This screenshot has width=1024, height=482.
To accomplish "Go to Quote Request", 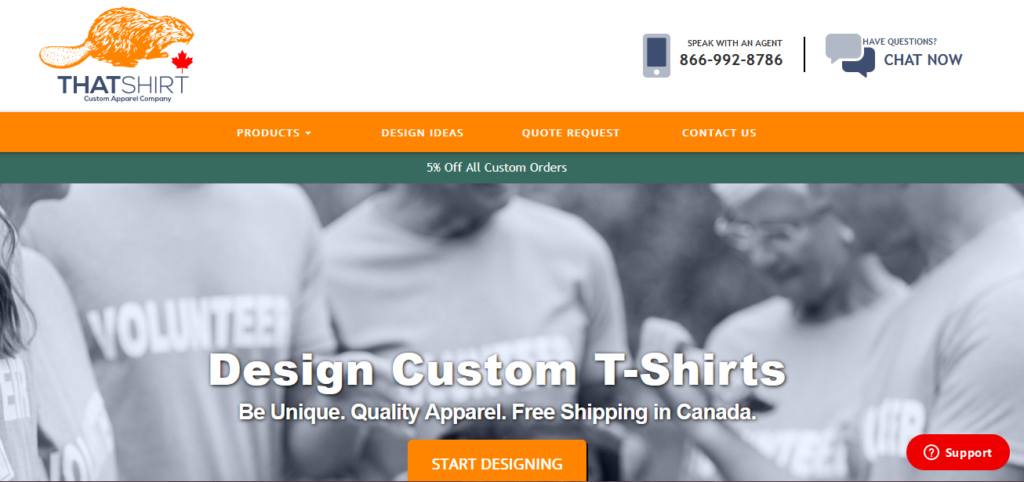I will (x=570, y=133).
